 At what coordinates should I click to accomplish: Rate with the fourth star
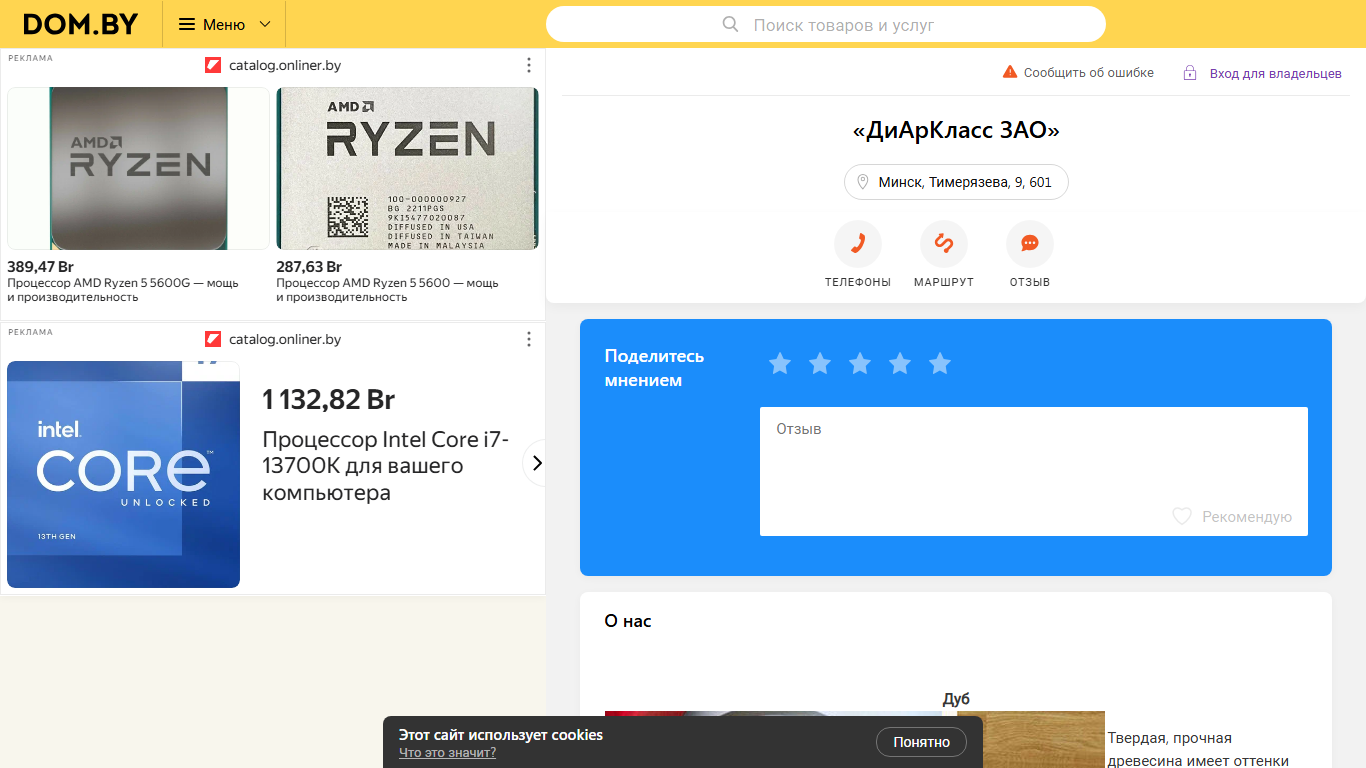click(900, 364)
